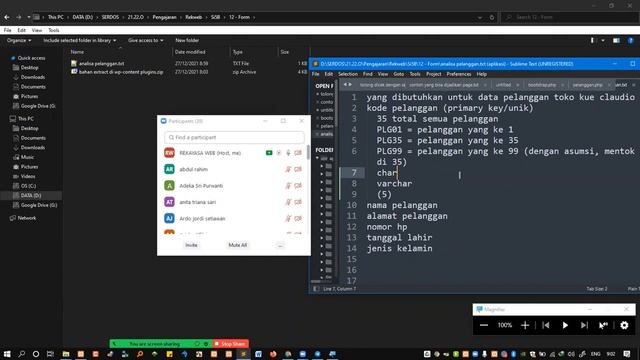Open Sublime Text Project menu
The height and width of the screenshot is (360, 640).
tap(433, 74)
